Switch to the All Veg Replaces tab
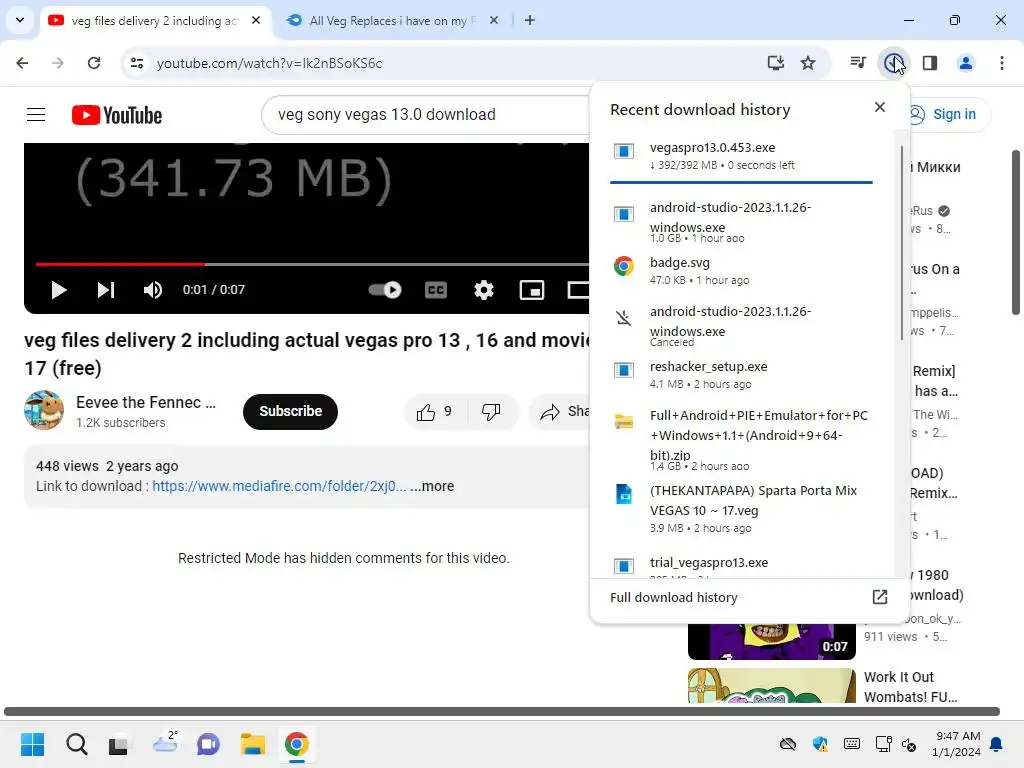Image resolution: width=1024 pixels, height=768 pixels. [392, 21]
